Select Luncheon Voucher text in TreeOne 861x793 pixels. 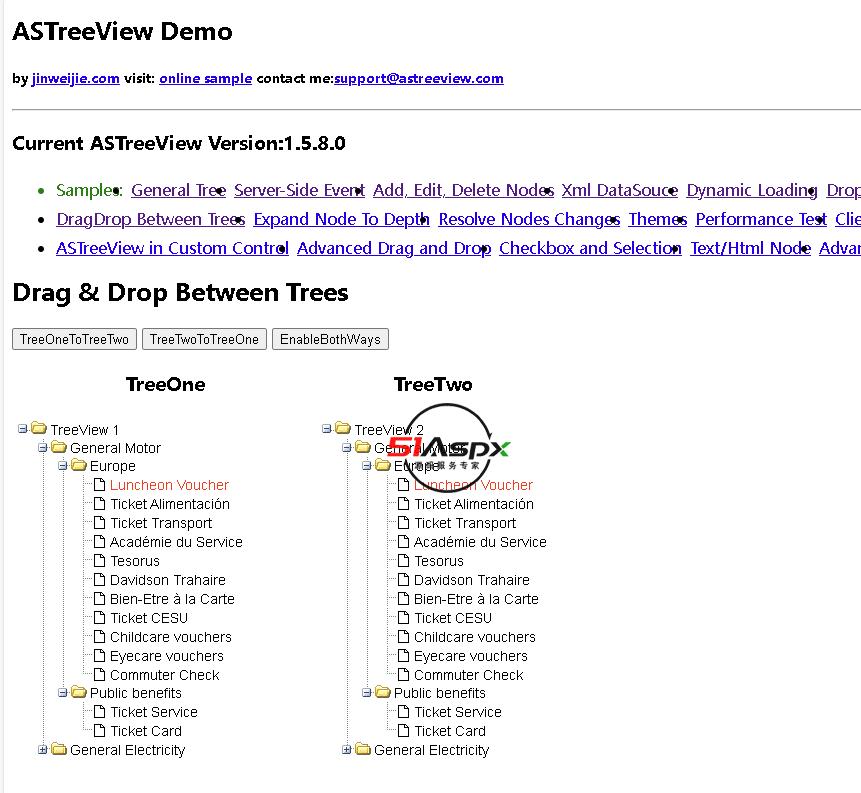(169, 485)
